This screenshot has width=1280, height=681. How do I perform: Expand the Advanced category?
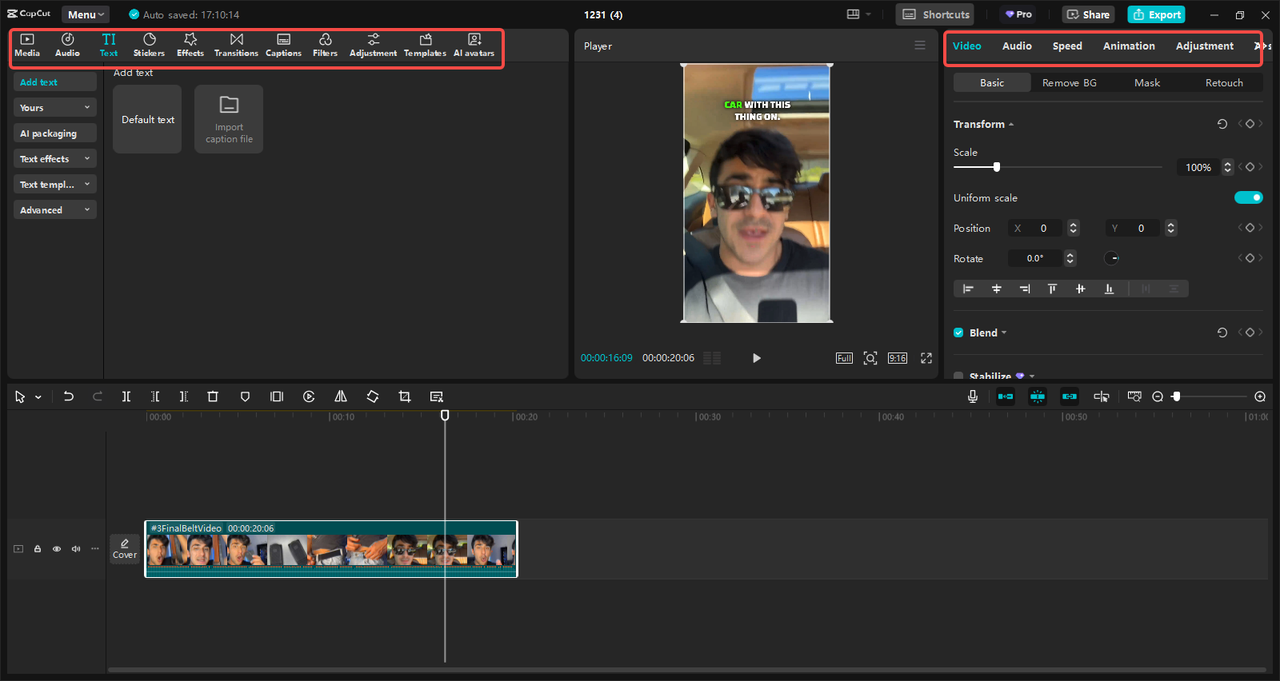click(55, 210)
